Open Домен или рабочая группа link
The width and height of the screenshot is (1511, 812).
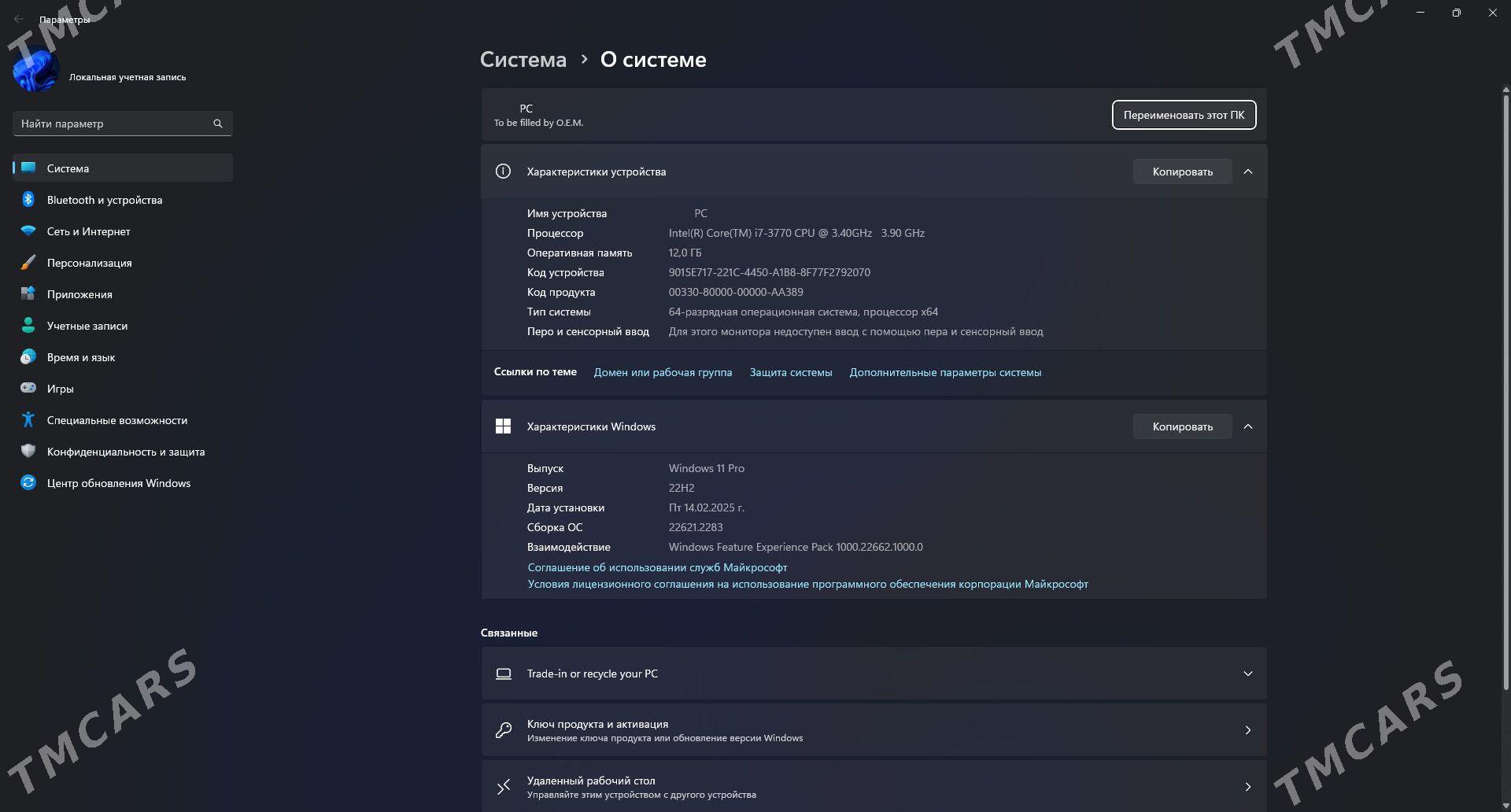663,372
